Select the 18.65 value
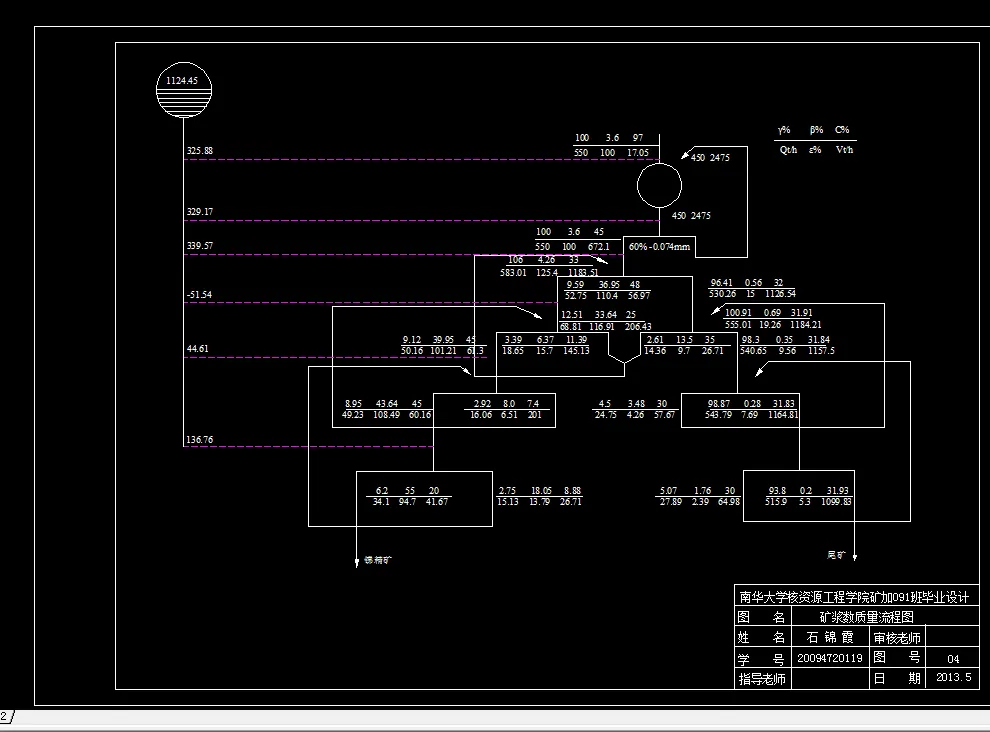 (x=513, y=351)
